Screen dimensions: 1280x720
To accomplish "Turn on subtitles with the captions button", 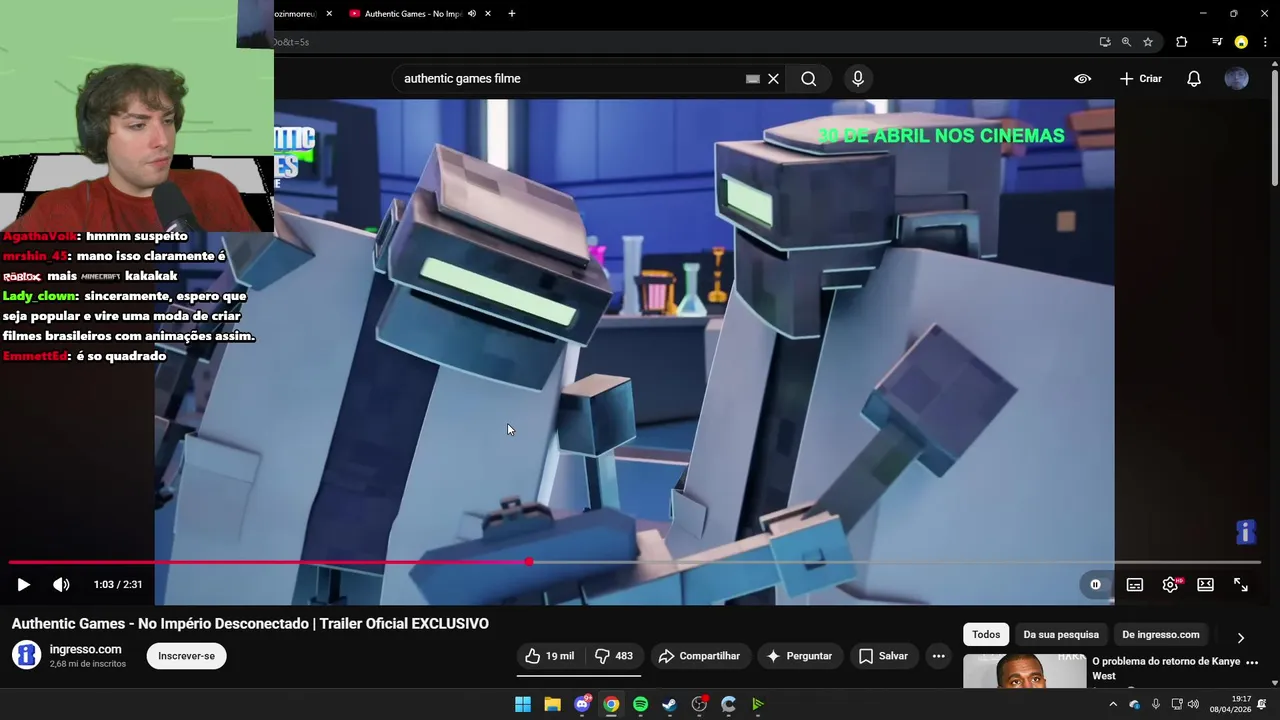I will point(1134,585).
